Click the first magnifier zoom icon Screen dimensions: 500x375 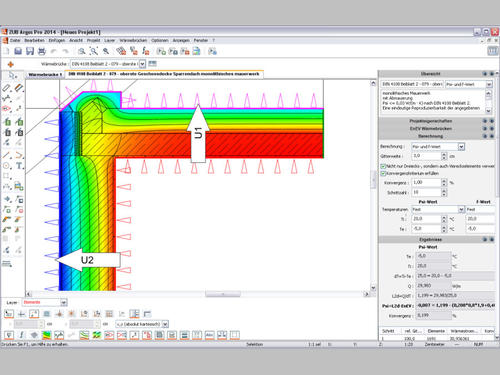tap(82, 51)
